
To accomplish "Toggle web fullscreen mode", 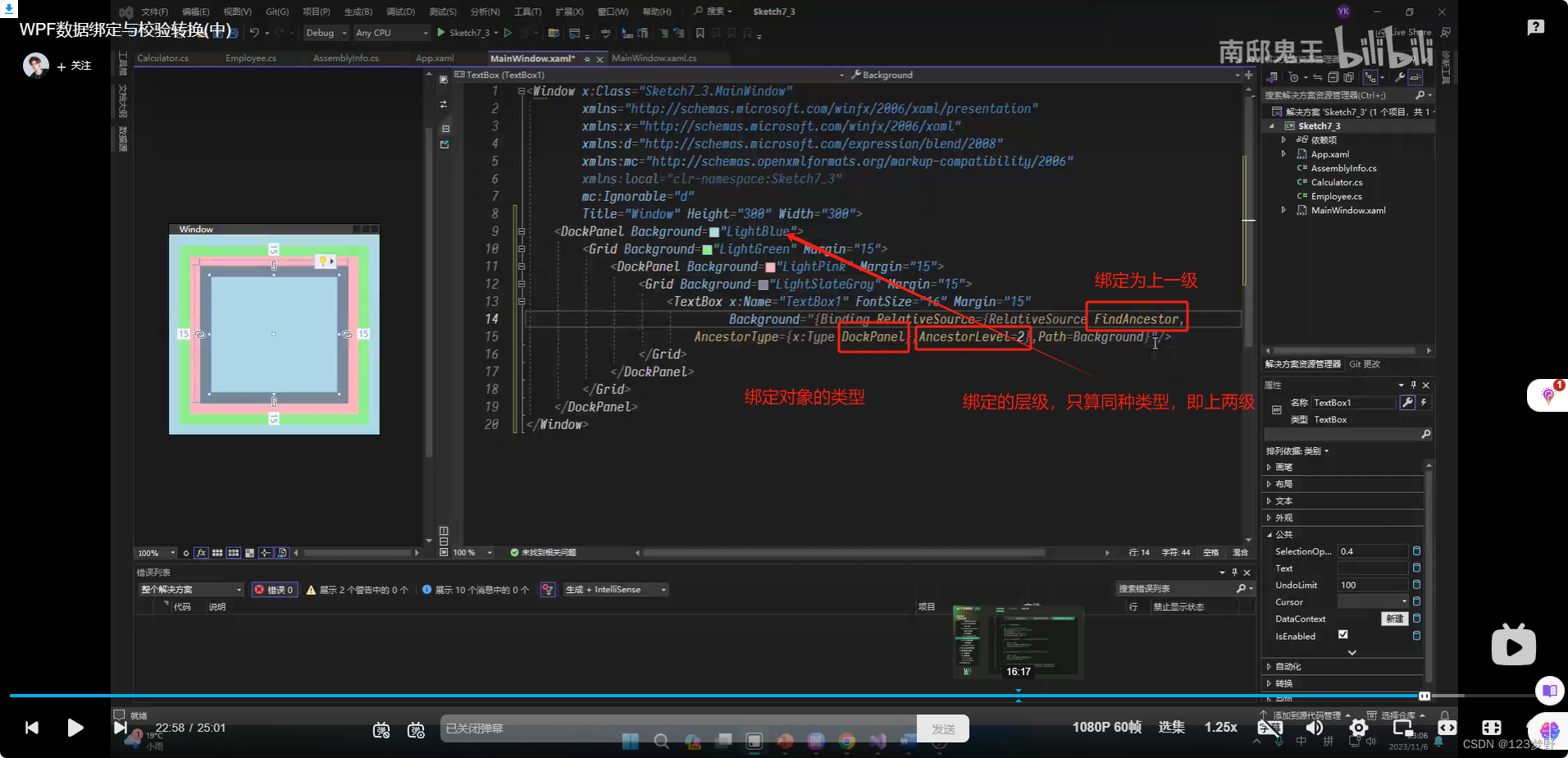I will point(1492,728).
